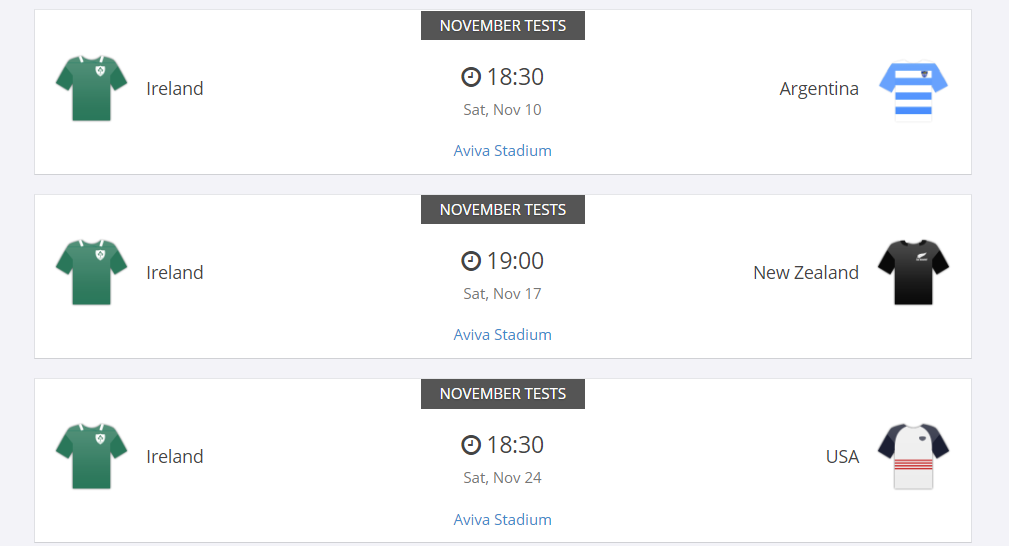
Task: Click Ireland jersey in New Zealand match
Action: (91, 272)
